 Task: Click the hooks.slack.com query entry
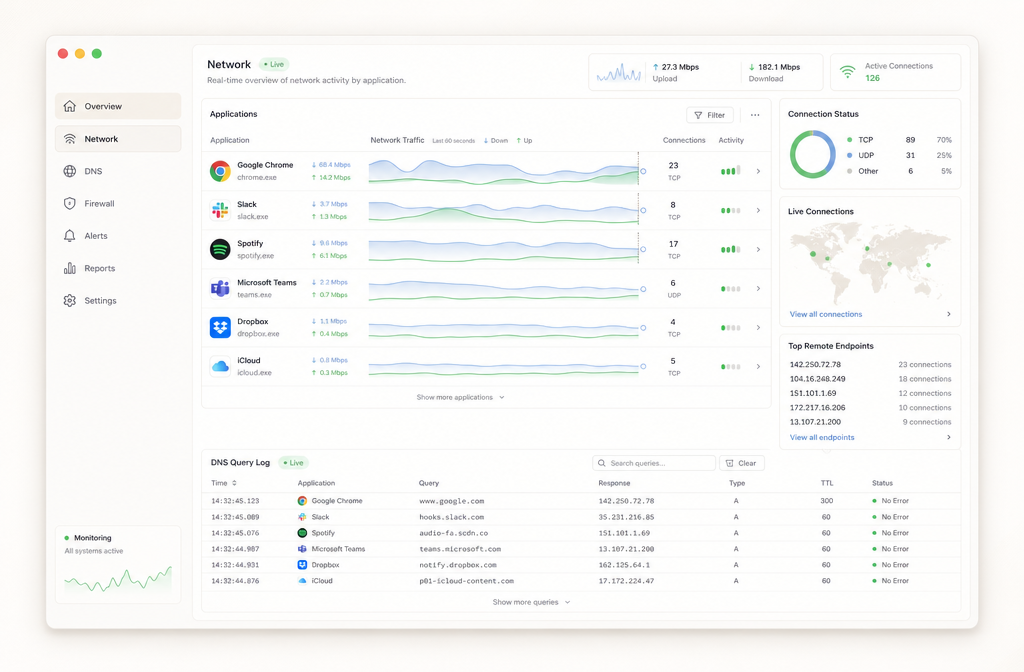(451, 517)
